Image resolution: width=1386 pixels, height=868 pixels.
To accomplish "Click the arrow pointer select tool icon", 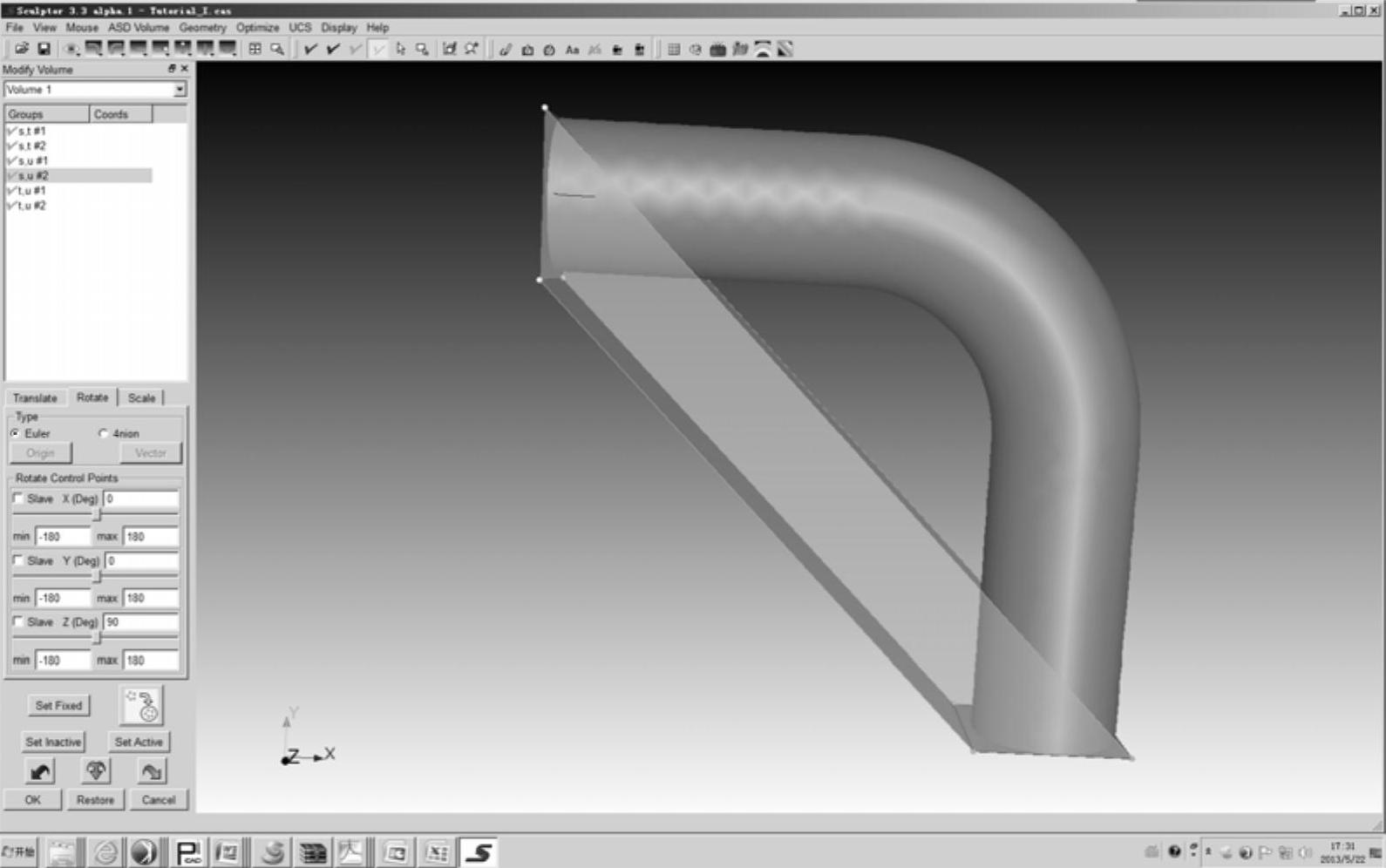I will (x=400, y=50).
